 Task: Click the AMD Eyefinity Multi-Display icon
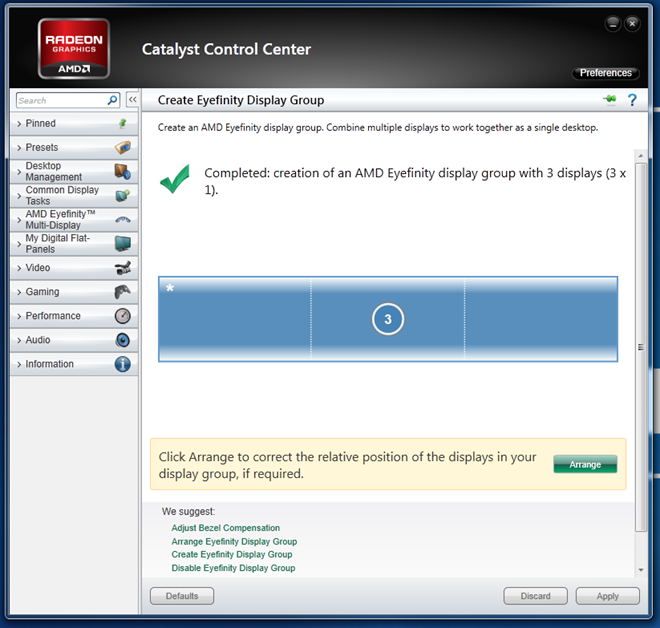(122, 219)
